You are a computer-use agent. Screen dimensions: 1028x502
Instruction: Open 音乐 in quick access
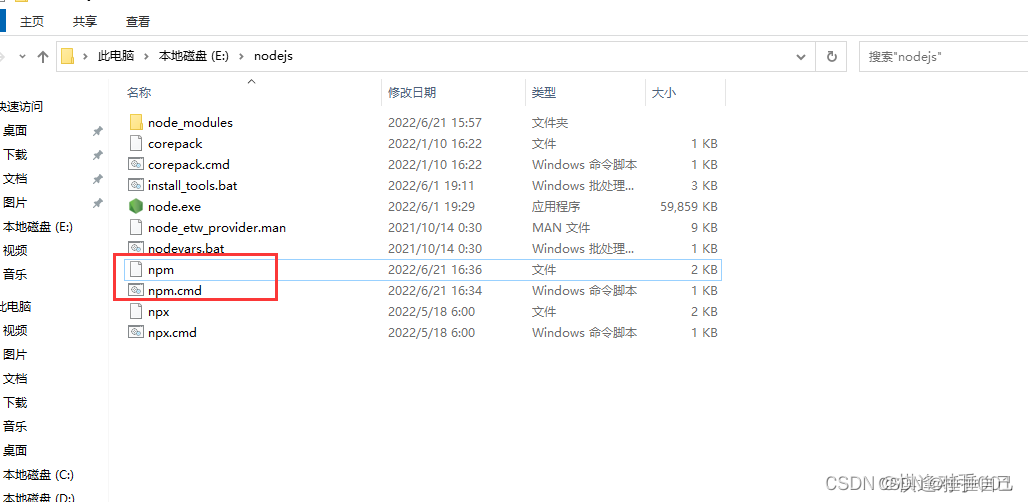pos(15,275)
